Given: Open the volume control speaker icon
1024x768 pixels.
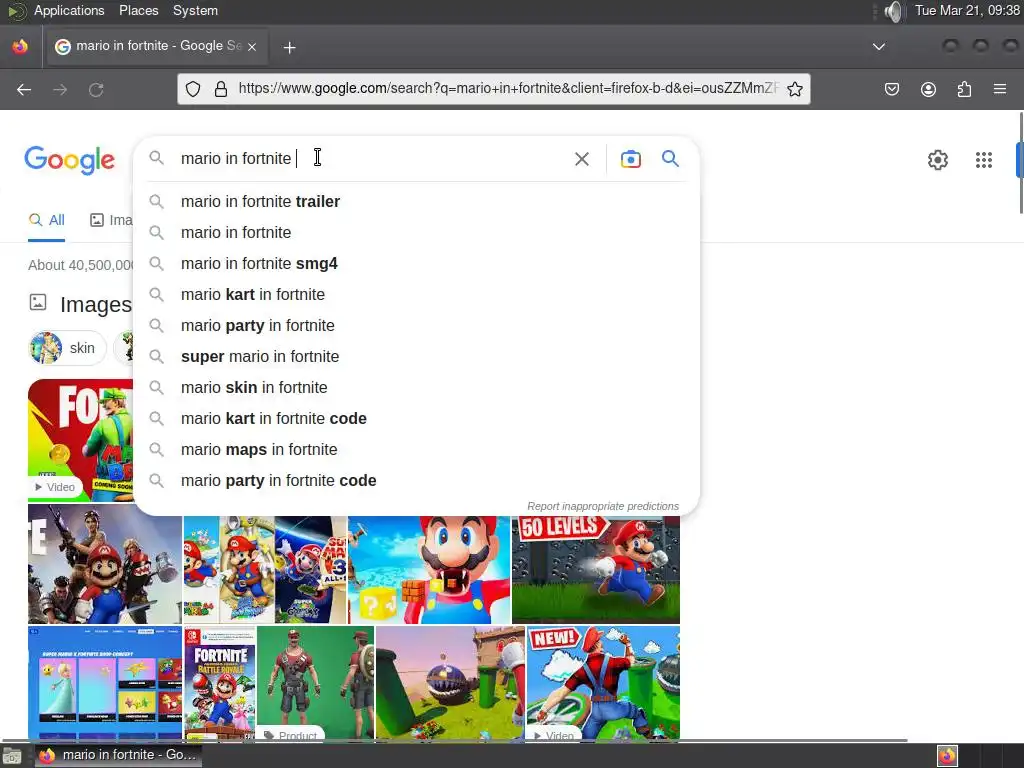Looking at the screenshot, I should coord(893,11).
